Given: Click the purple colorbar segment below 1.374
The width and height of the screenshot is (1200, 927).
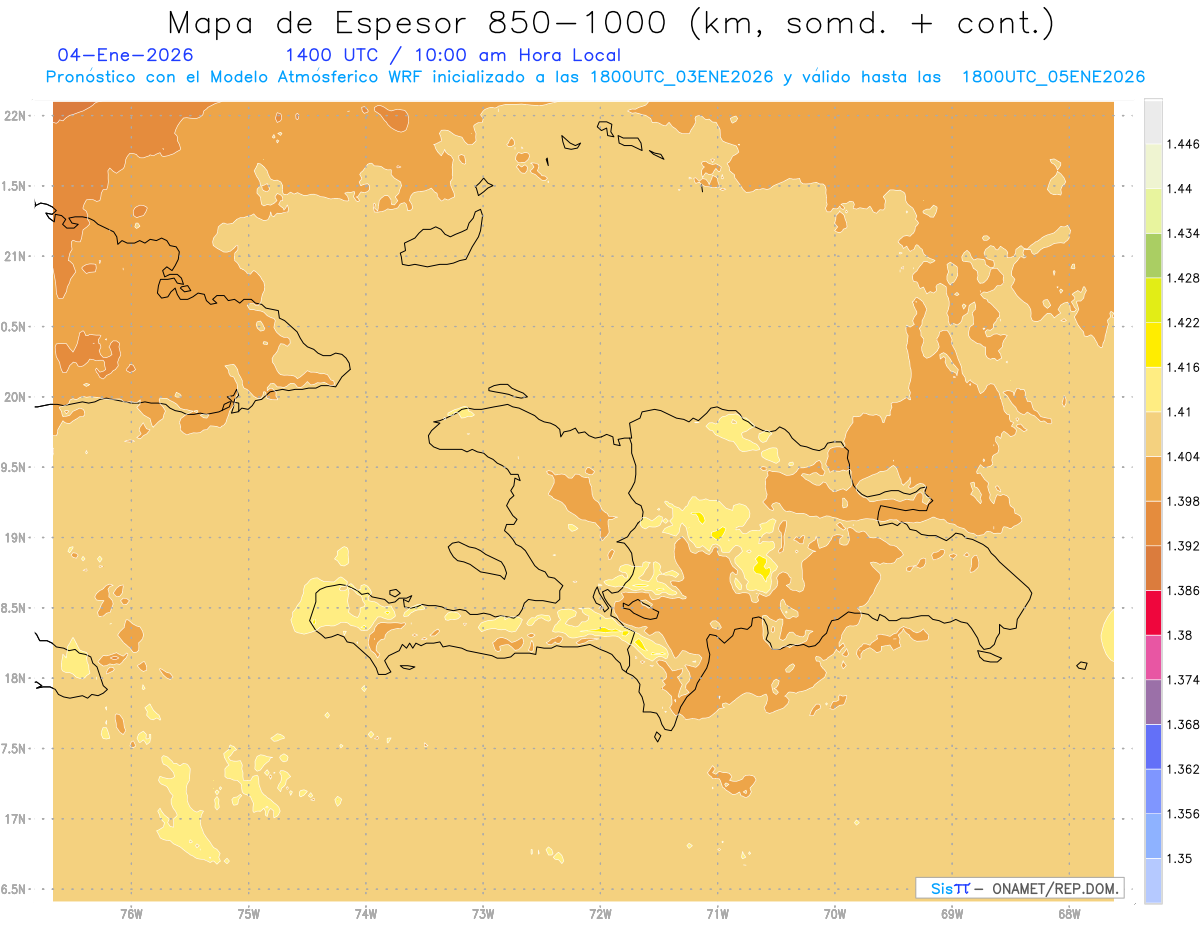Looking at the screenshot, I should pos(1153,702).
